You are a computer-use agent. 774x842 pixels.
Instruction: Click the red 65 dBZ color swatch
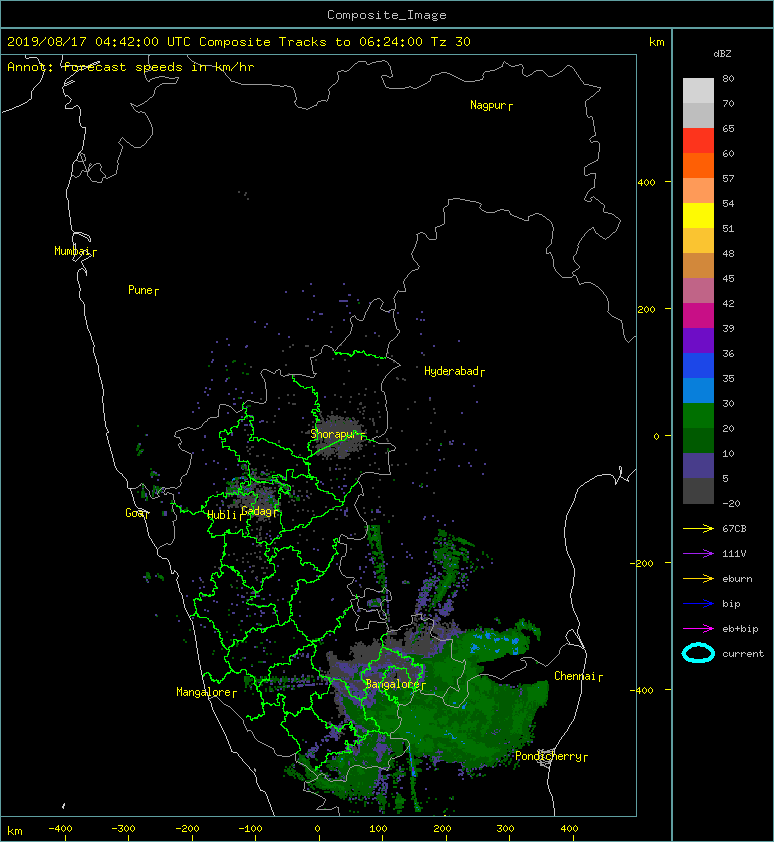coord(698,140)
